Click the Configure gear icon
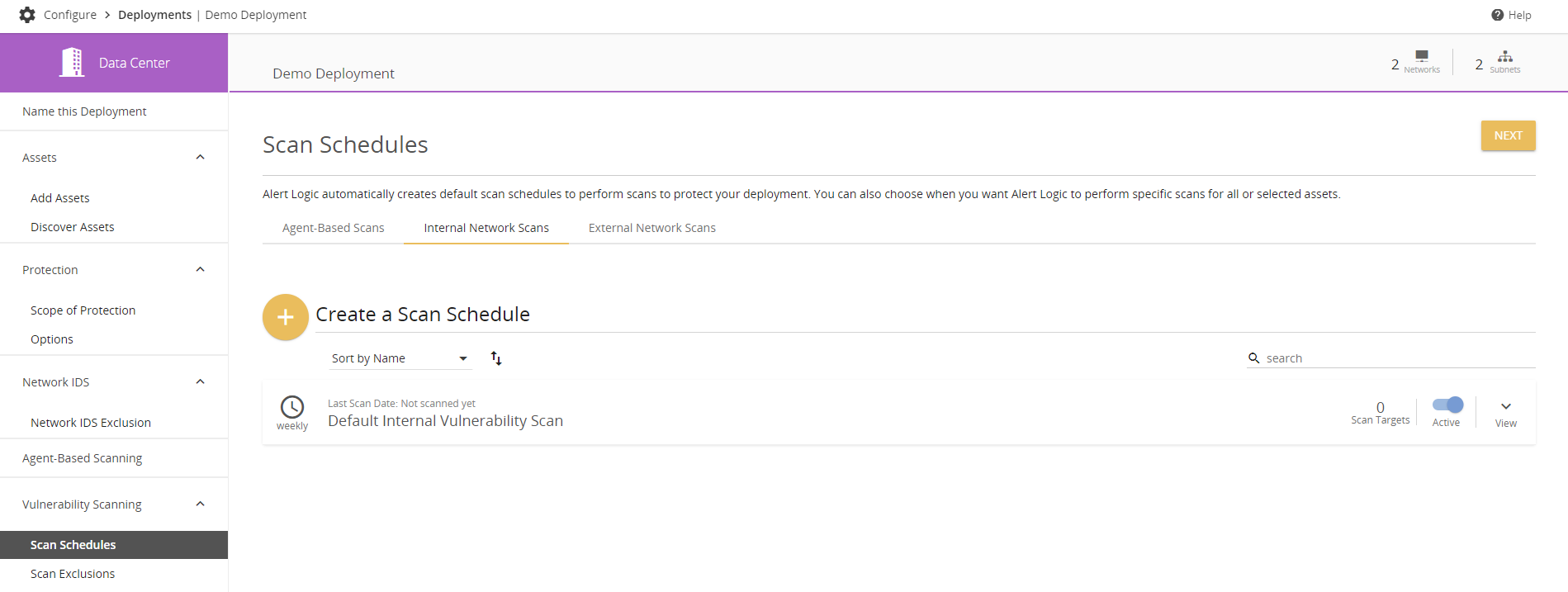The width and height of the screenshot is (1568, 592). (27, 15)
